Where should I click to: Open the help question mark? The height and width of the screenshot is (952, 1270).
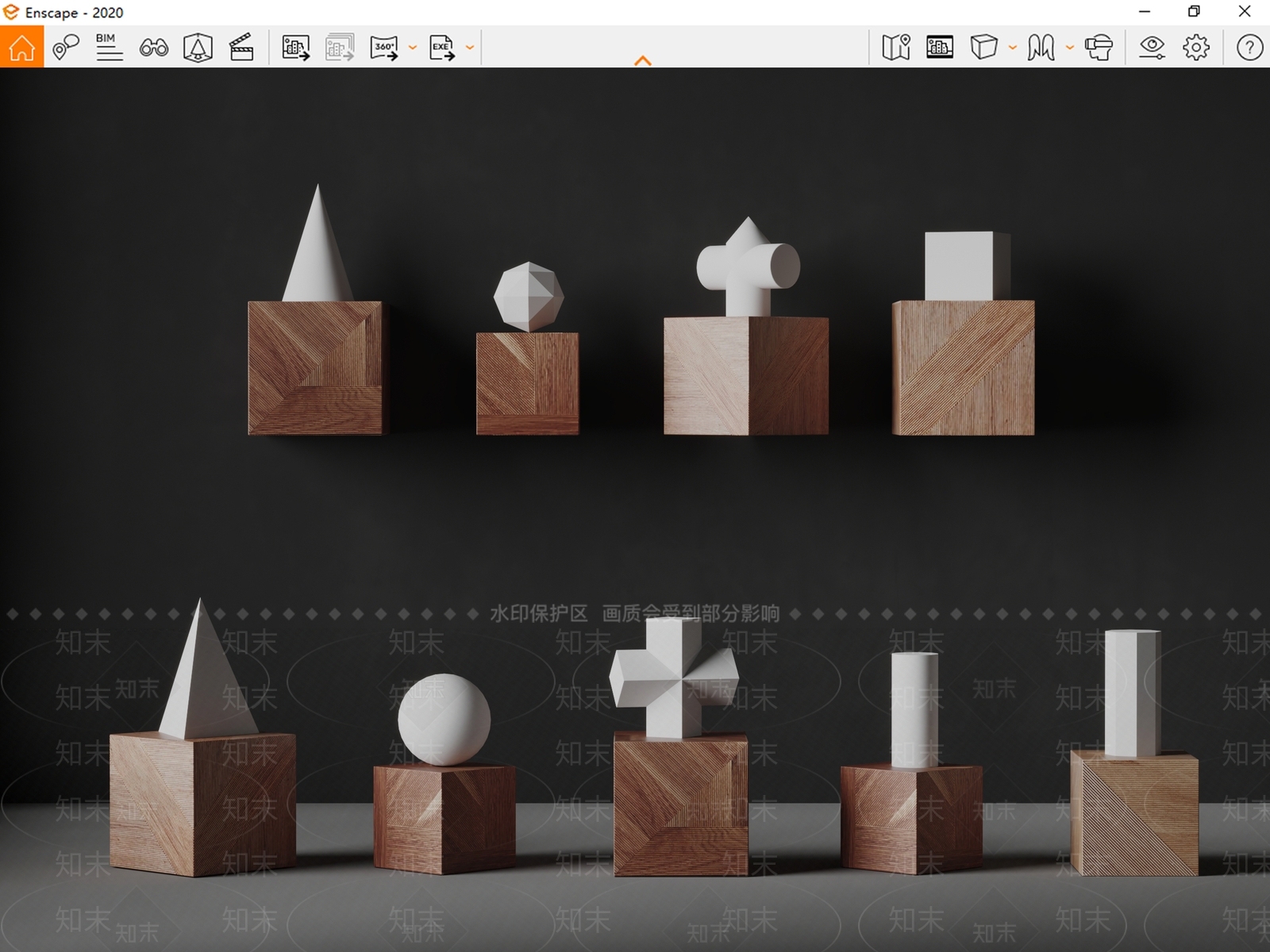point(1249,48)
